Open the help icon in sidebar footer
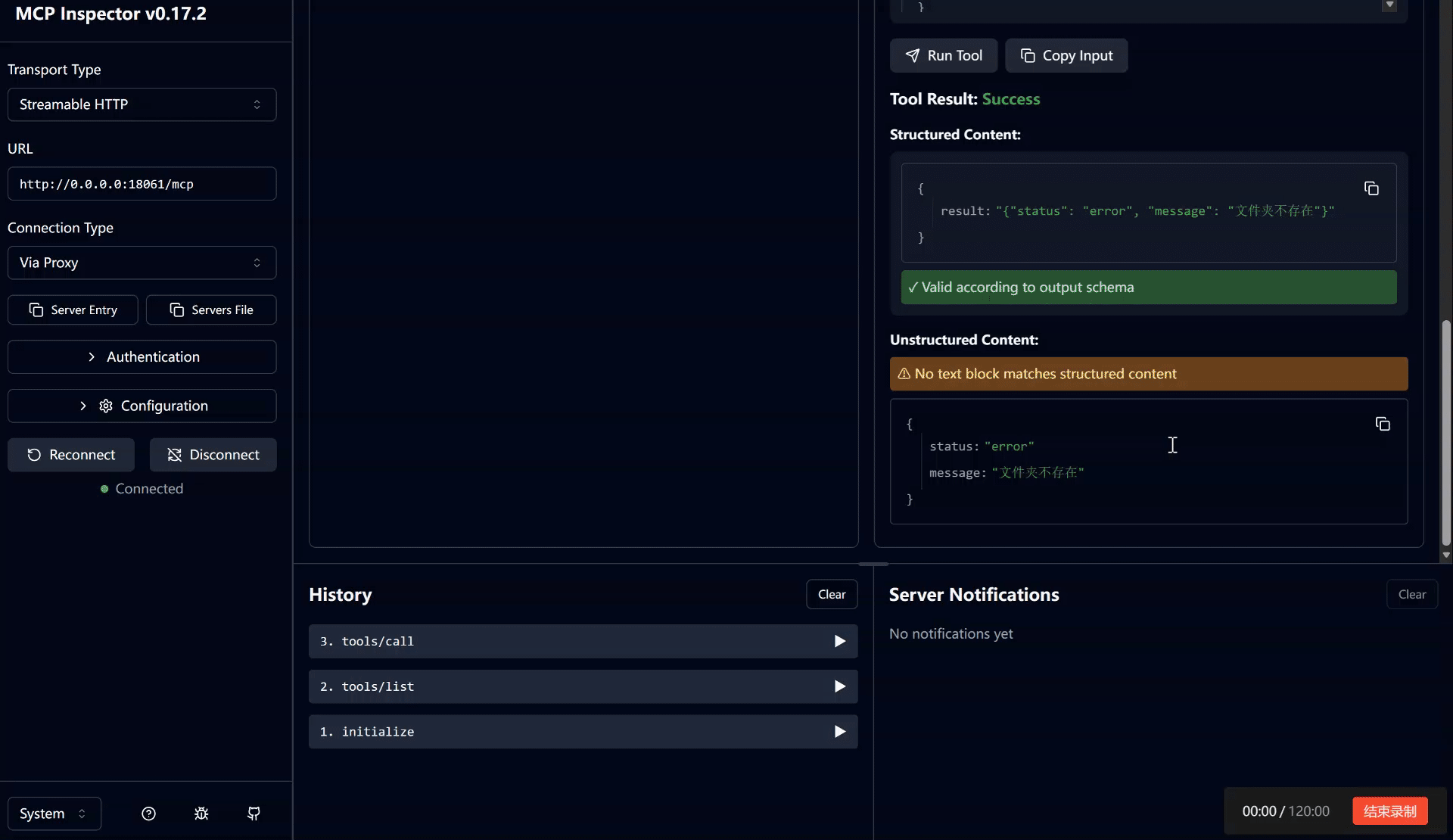 coord(148,814)
